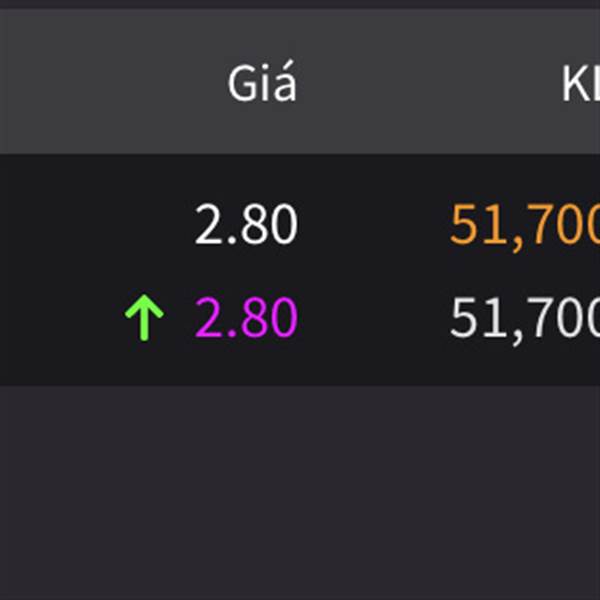Click the gap between white 2.80 and orange 51,700
The image size is (600, 600).
[x=373, y=224]
